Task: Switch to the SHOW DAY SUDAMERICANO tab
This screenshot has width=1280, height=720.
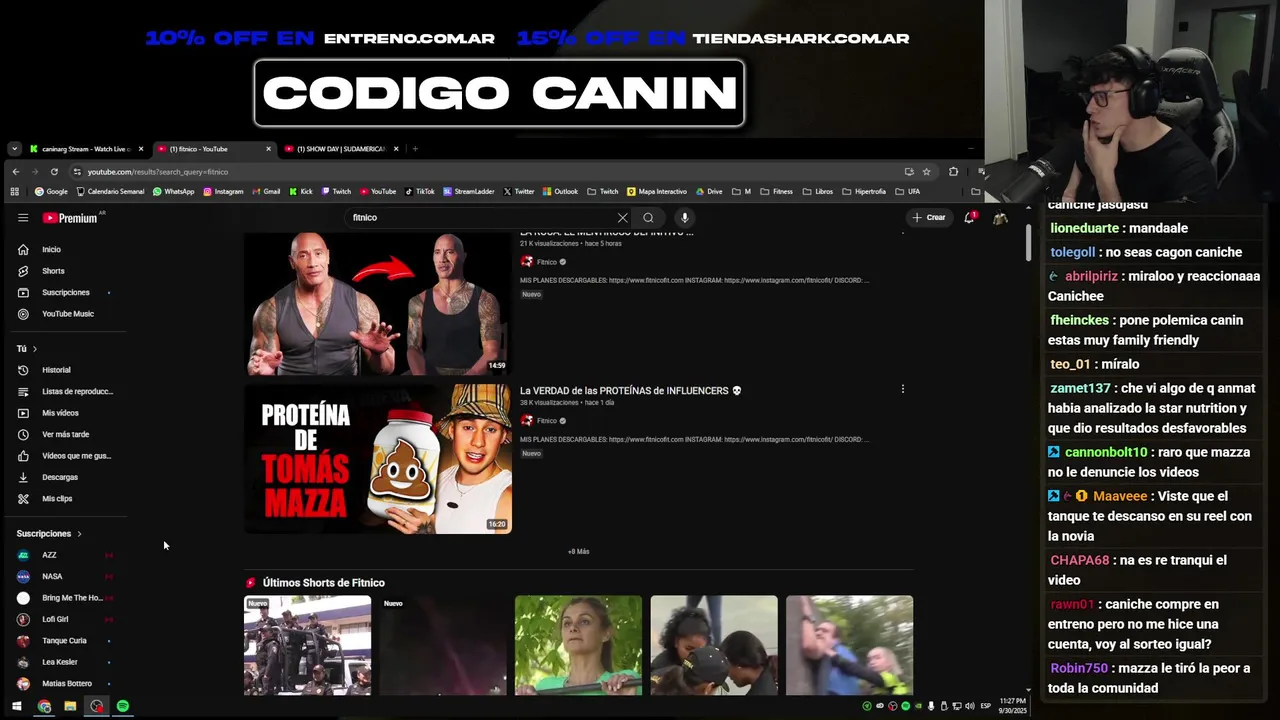Action: (x=342, y=149)
